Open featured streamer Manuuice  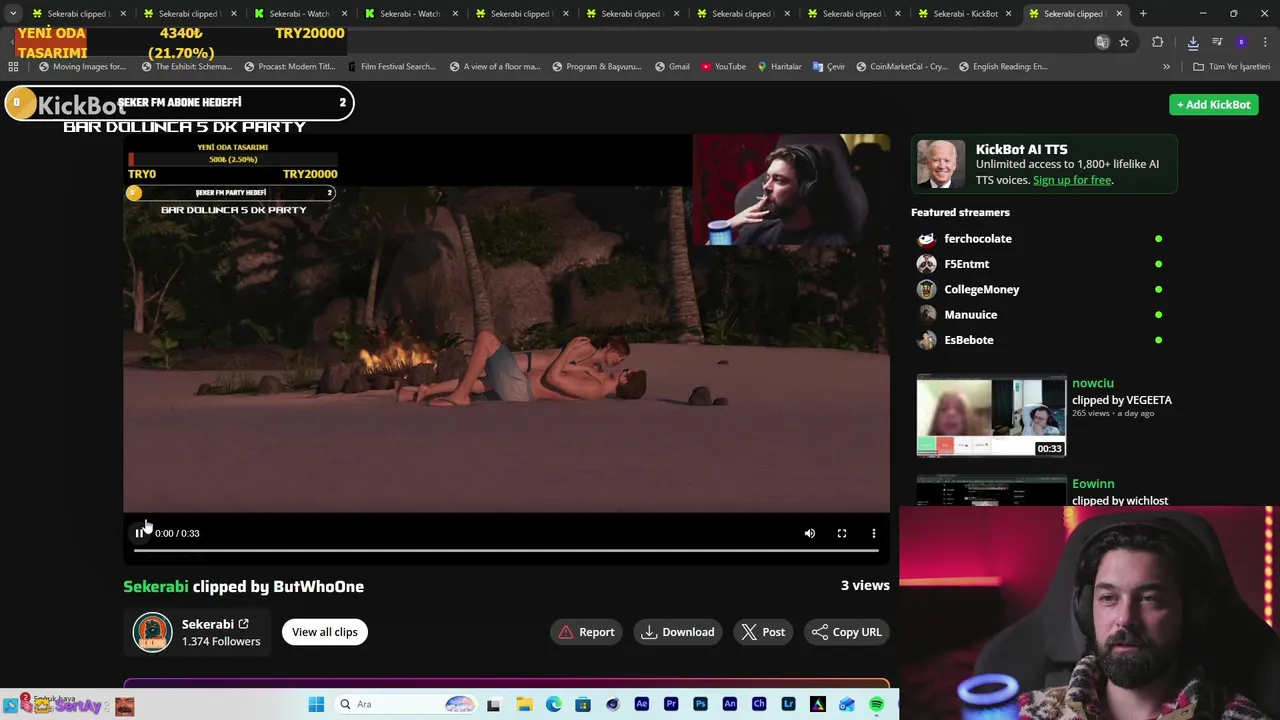[x=970, y=315]
